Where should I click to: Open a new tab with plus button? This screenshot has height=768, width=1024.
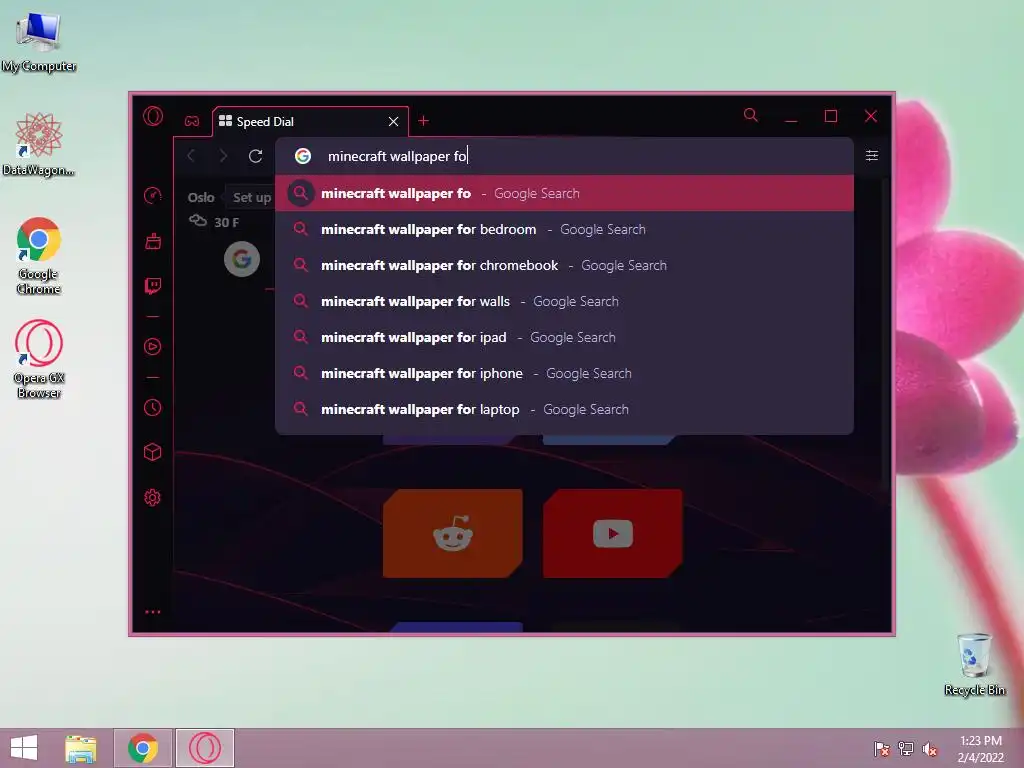click(x=423, y=121)
